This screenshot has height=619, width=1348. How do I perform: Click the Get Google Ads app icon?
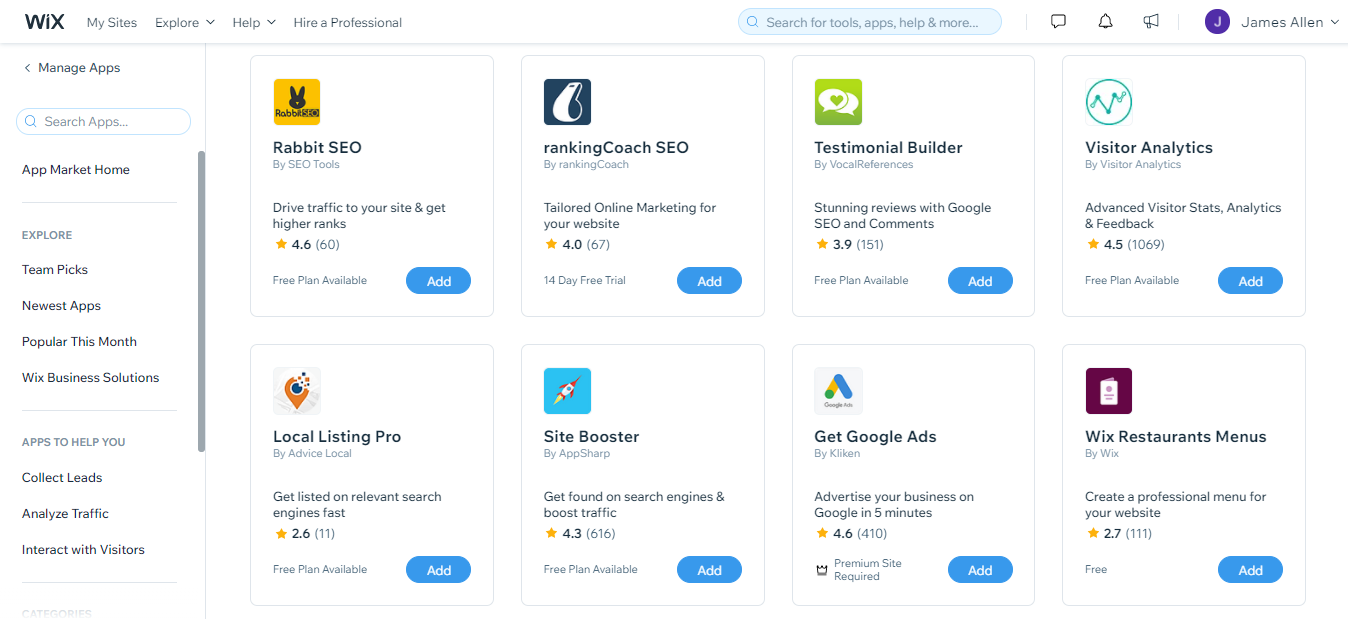[x=838, y=391]
